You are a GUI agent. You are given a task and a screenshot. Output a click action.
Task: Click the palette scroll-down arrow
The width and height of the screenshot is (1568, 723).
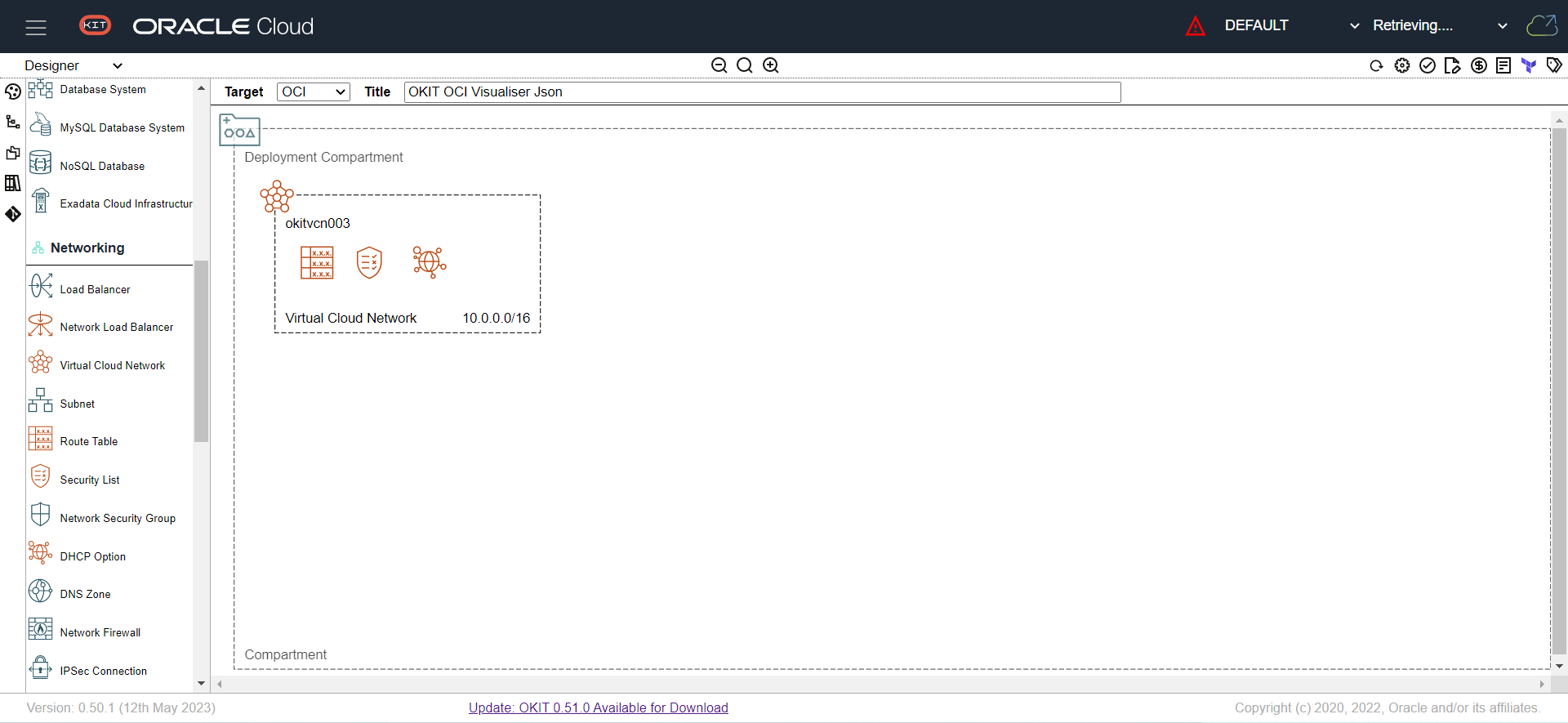[201, 683]
